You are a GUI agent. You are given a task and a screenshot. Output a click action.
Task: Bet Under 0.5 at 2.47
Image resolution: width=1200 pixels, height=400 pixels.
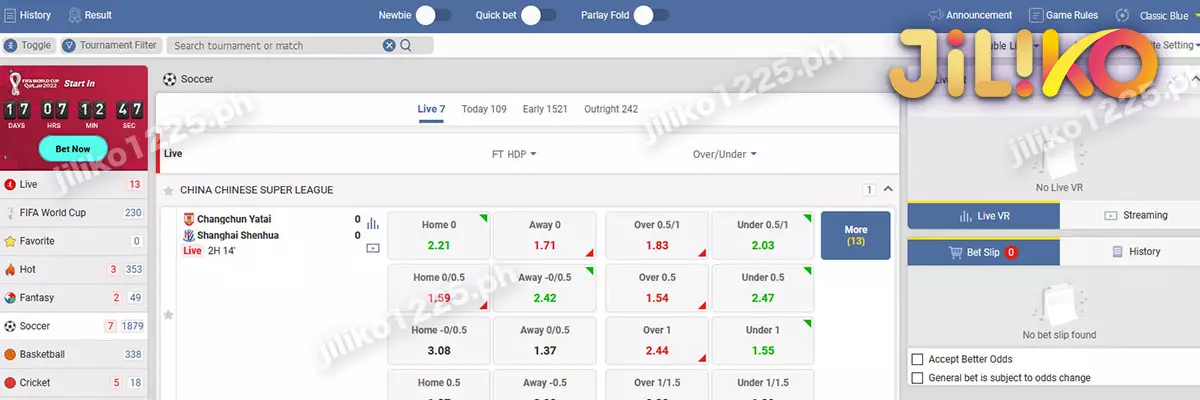pyautogui.click(x=763, y=288)
